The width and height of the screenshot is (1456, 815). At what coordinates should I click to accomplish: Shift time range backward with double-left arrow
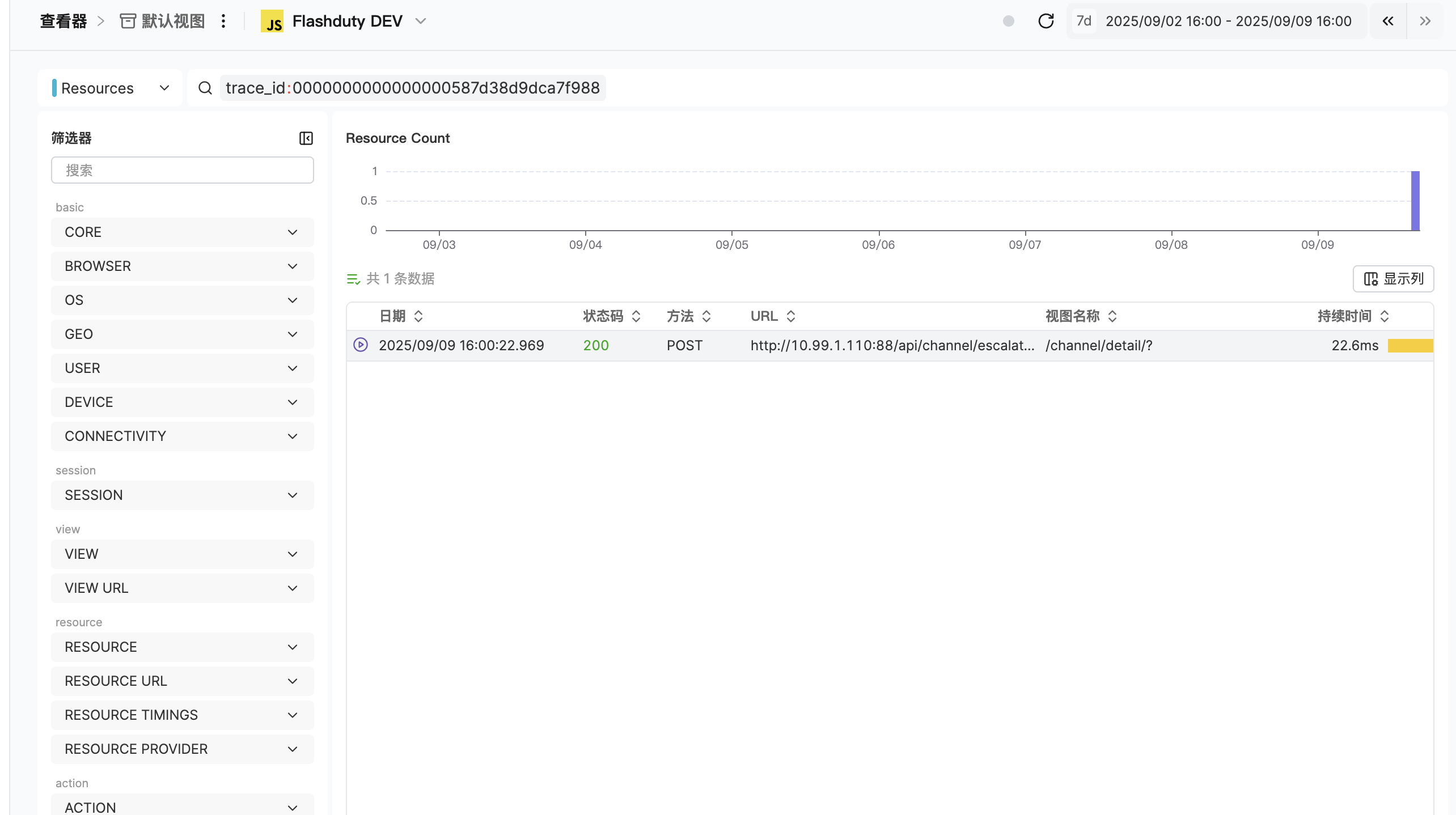1387,21
